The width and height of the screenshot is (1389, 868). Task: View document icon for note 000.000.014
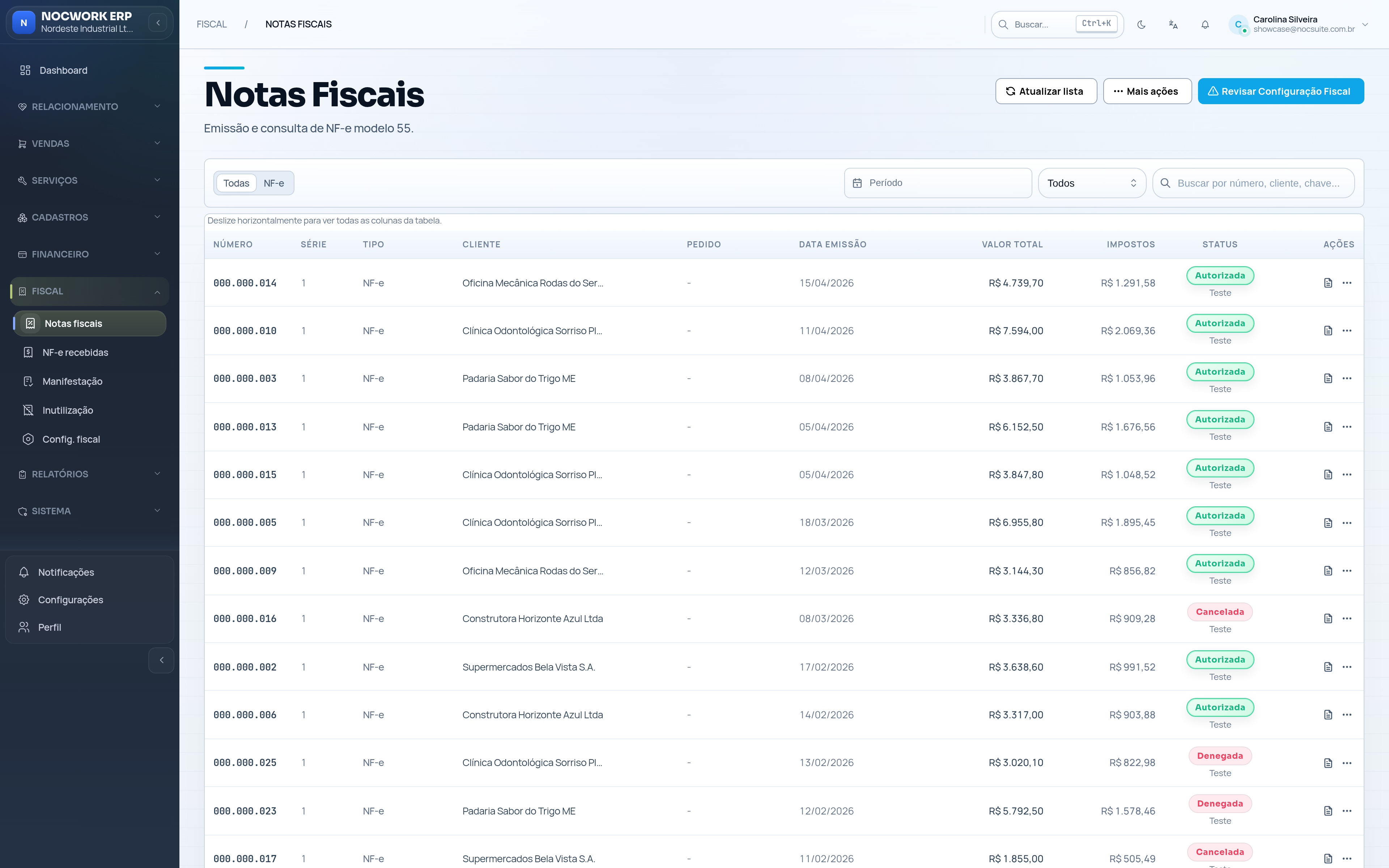pyautogui.click(x=1328, y=283)
